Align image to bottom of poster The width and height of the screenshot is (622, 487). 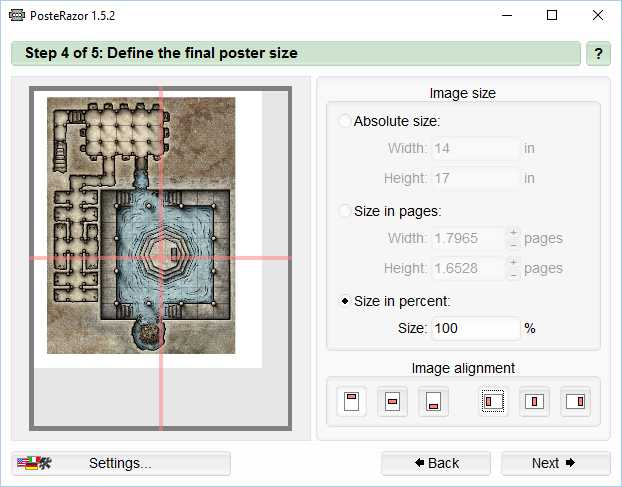point(433,402)
